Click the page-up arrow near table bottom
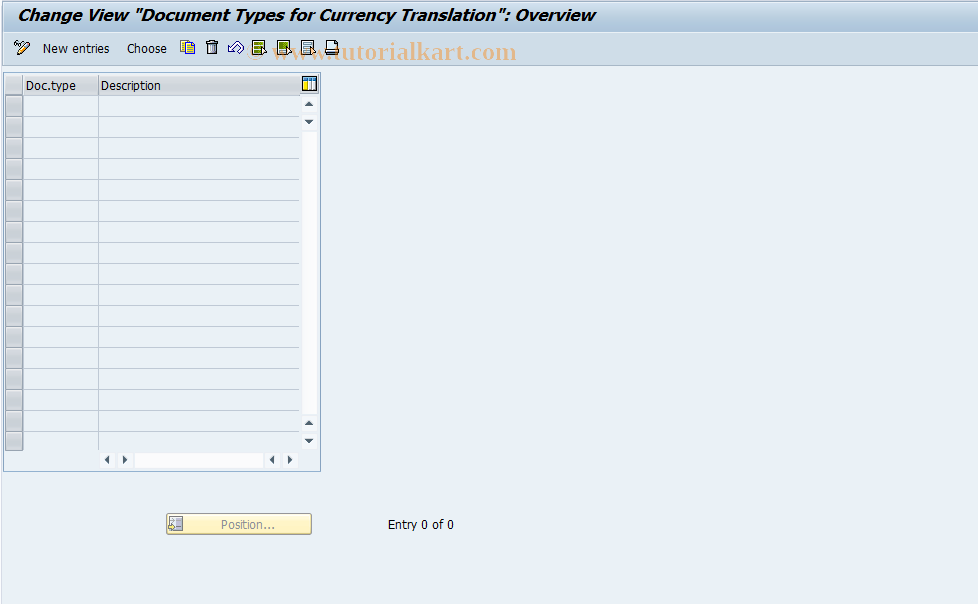This screenshot has width=978, height=604. coord(309,423)
